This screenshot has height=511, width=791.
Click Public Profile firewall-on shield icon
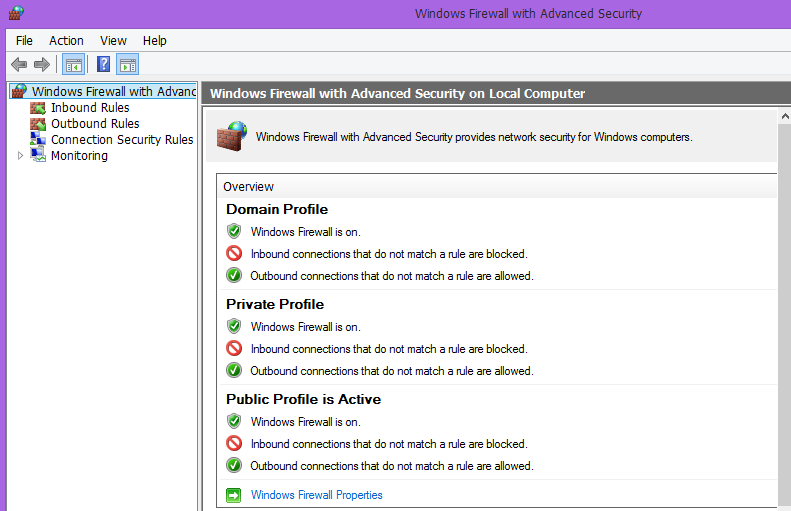click(234, 421)
